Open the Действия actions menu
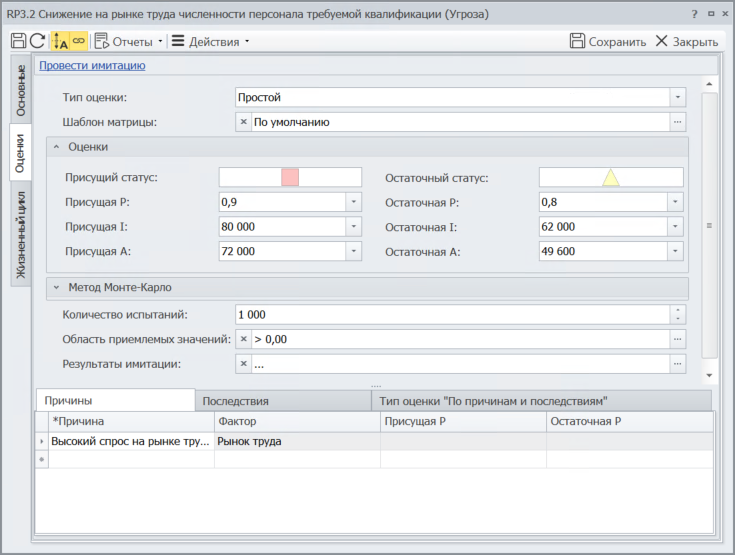Viewport: 736px width, 555px height. (210, 42)
